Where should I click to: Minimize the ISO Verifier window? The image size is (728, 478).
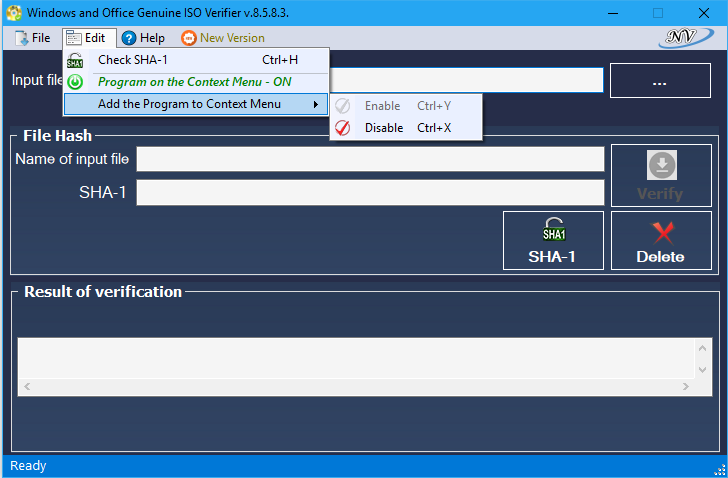(613, 13)
